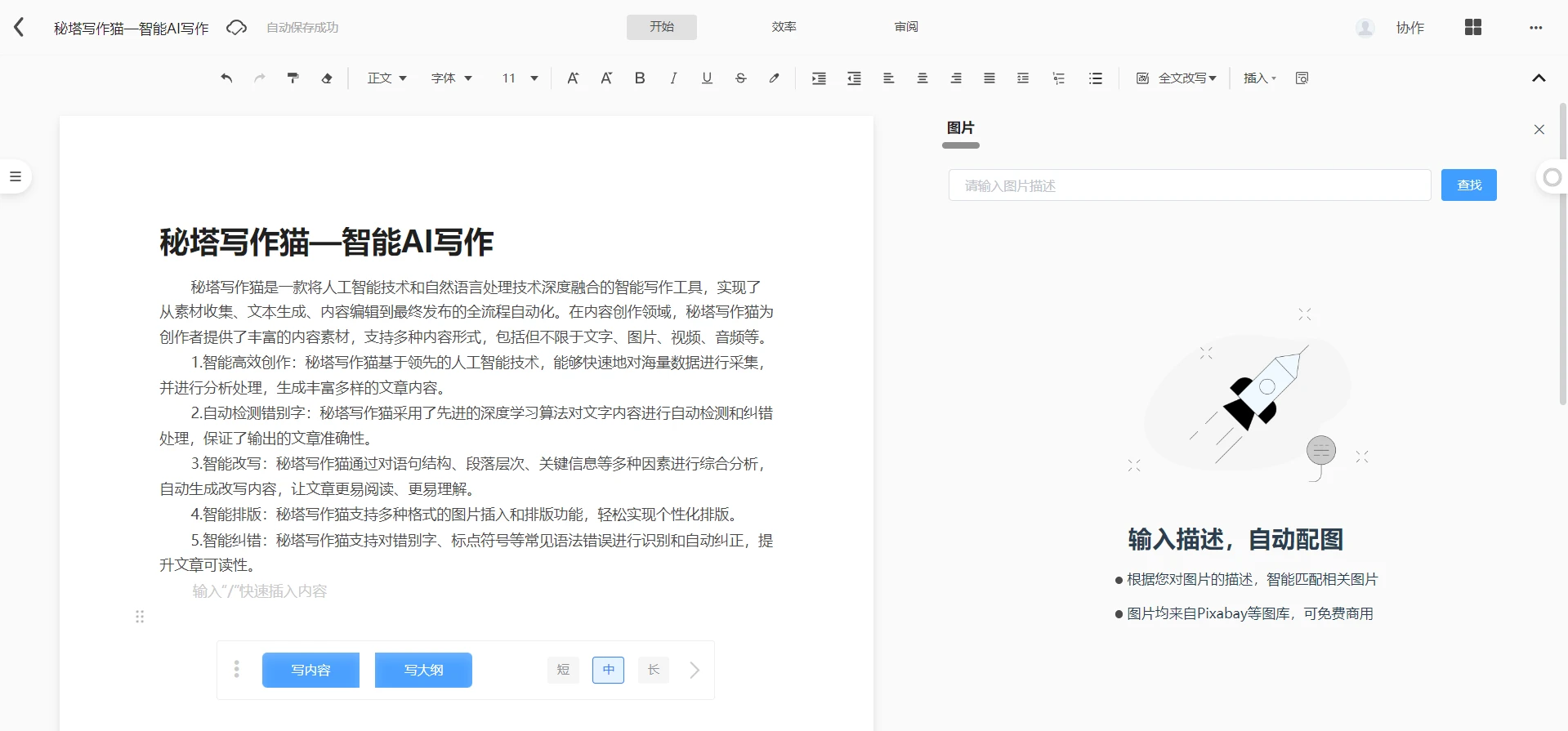Expand the writing bar with the right chevron

point(695,670)
